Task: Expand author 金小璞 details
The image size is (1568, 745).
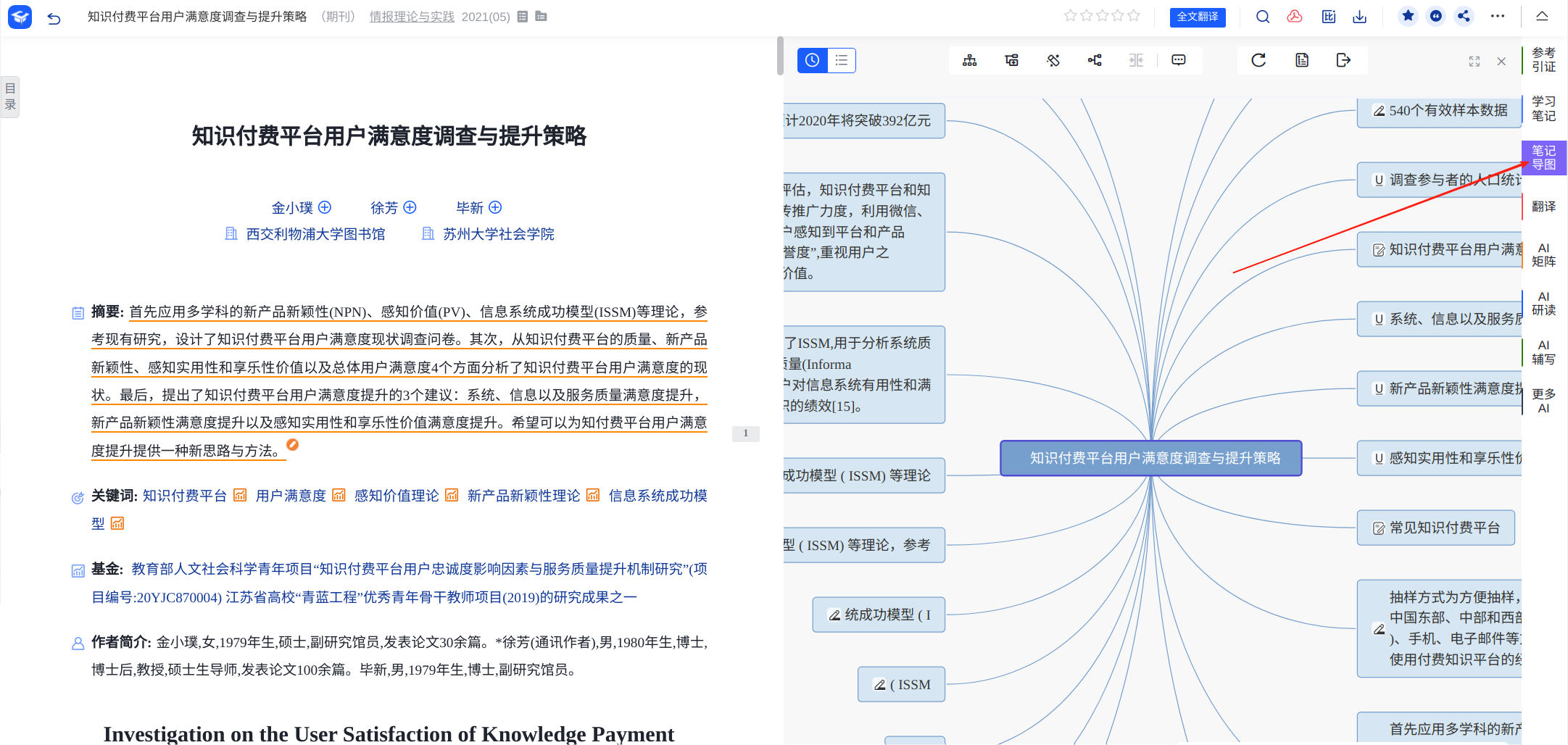Action: [x=325, y=207]
